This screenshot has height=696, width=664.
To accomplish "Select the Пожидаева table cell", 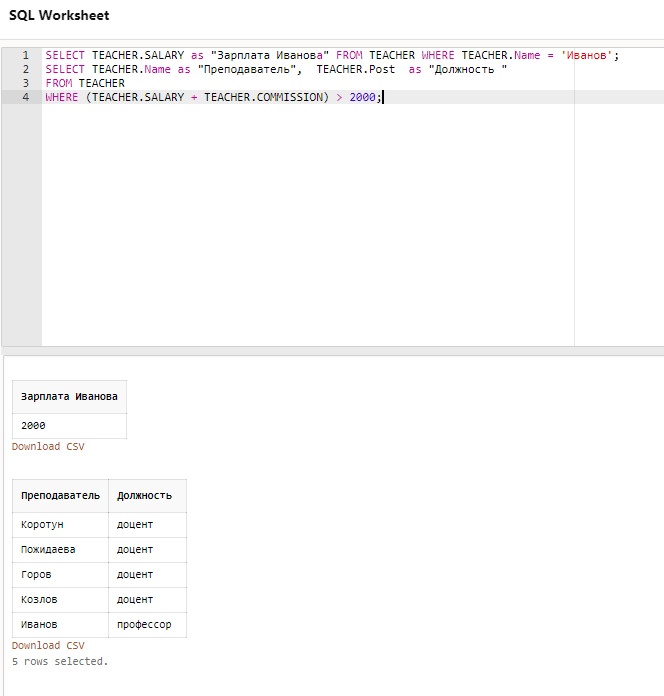I will coord(60,550).
